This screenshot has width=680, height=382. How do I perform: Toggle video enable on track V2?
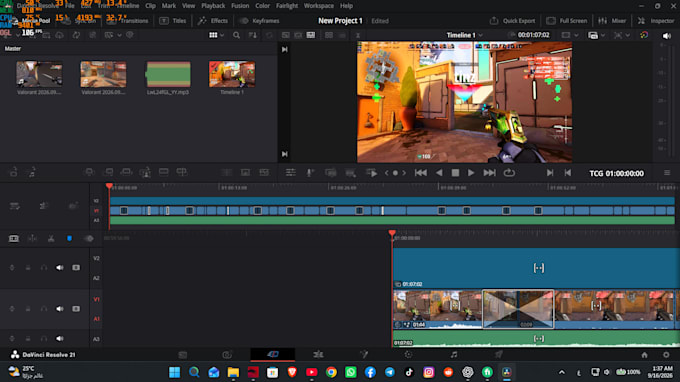pos(76,268)
